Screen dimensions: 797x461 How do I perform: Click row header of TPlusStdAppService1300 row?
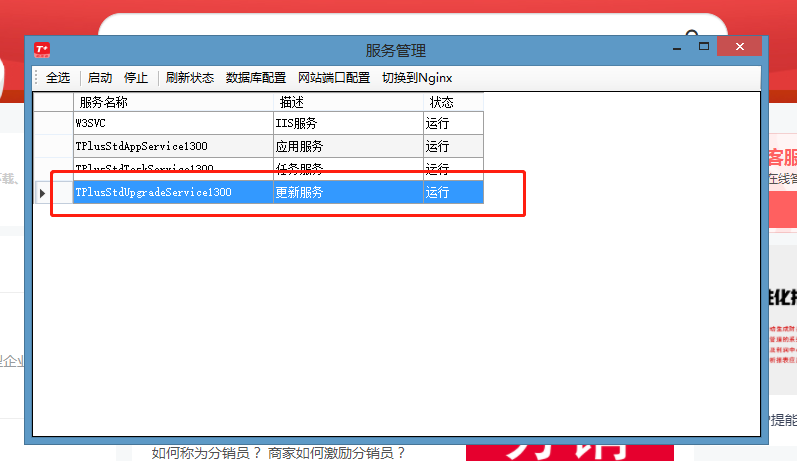pyautogui.click(x=53, y=146)
